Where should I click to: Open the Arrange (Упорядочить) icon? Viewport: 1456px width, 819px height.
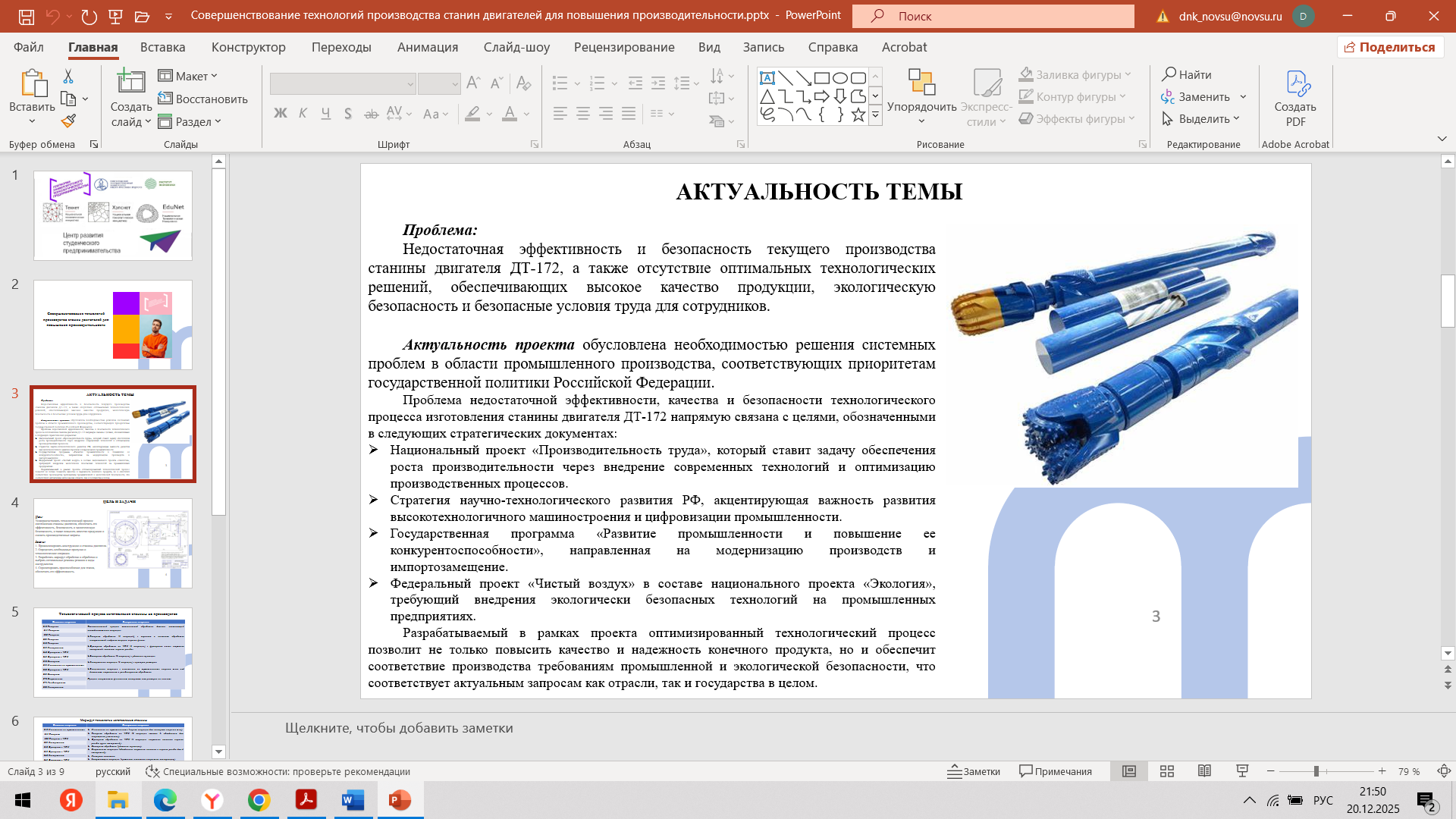[921, 83]
